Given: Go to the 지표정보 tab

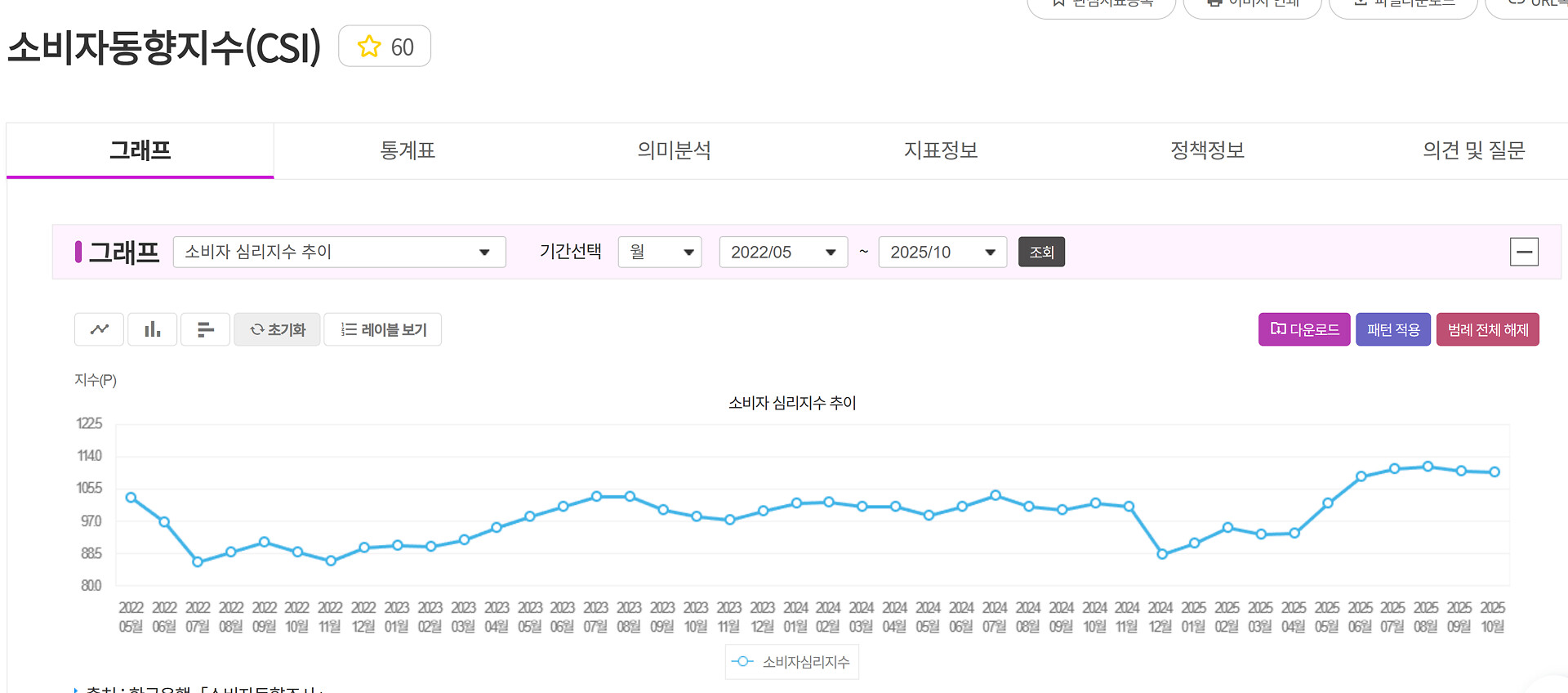Looking at the screenshot, I should coord(941,150).
